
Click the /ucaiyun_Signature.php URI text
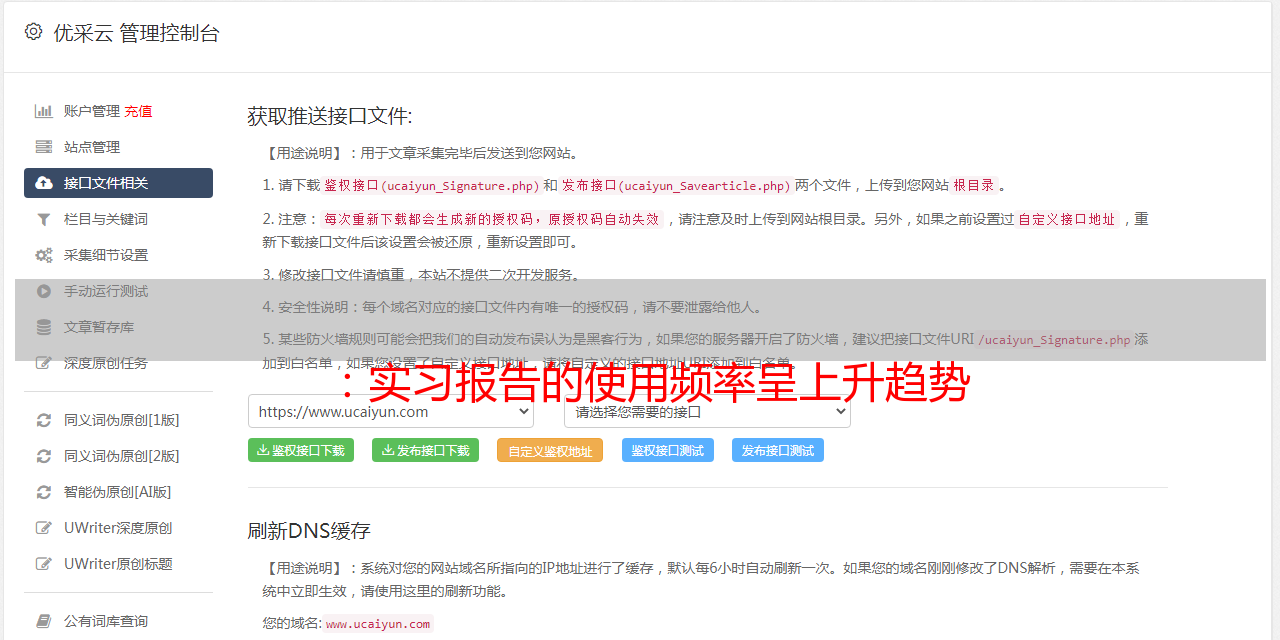(1054, 340)
